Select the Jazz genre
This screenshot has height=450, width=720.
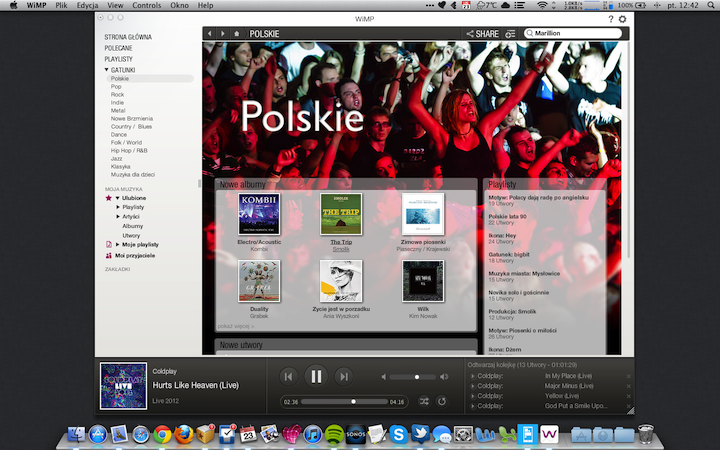[x=116, y=158]
